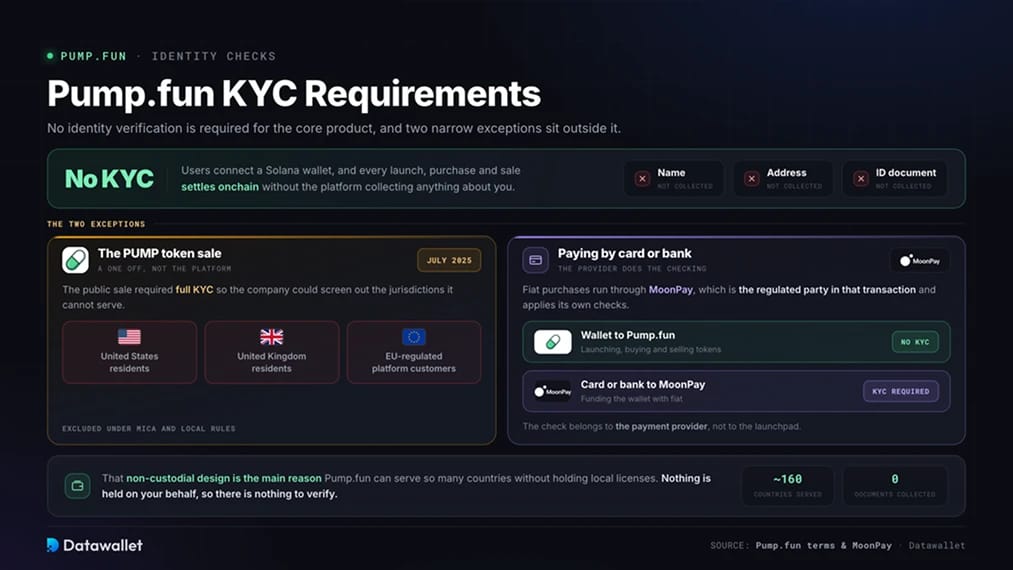Click the United Kingdom flag icon
Viewport: 1013px width, 570px height.
point(271,337)
